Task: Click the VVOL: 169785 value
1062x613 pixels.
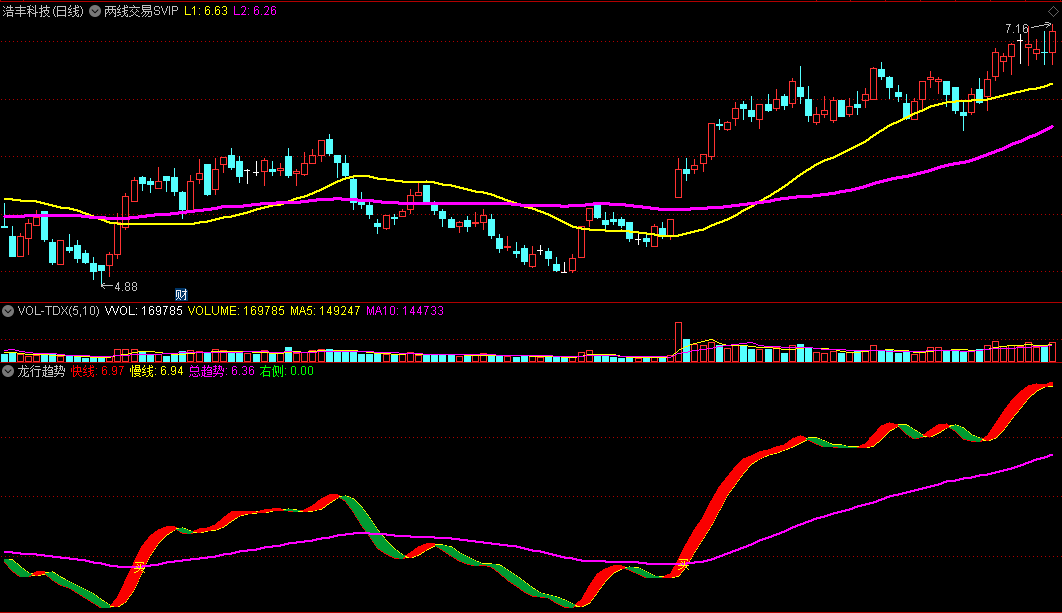Action: click(144, 311)
